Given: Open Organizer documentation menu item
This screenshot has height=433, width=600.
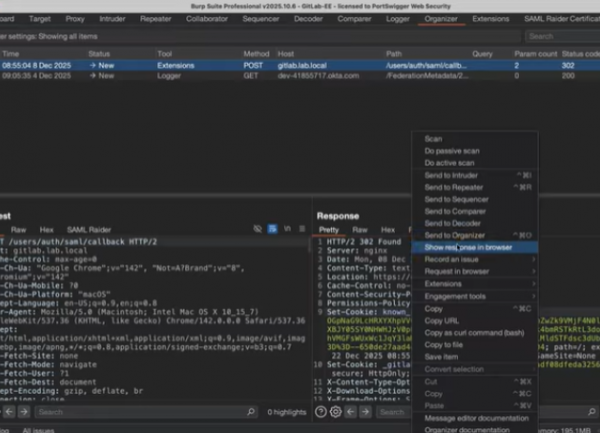Looking at the screenshot, I should point(474,429).
